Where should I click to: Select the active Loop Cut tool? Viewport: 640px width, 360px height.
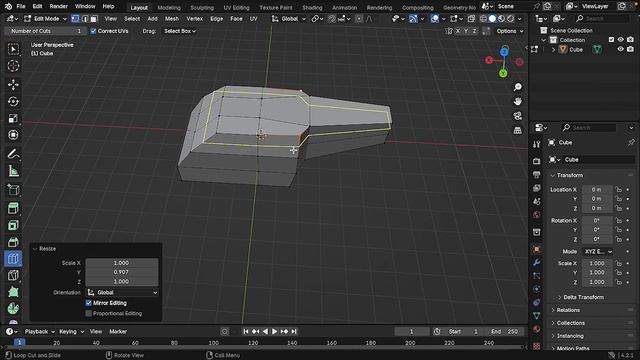pos(13,259)
